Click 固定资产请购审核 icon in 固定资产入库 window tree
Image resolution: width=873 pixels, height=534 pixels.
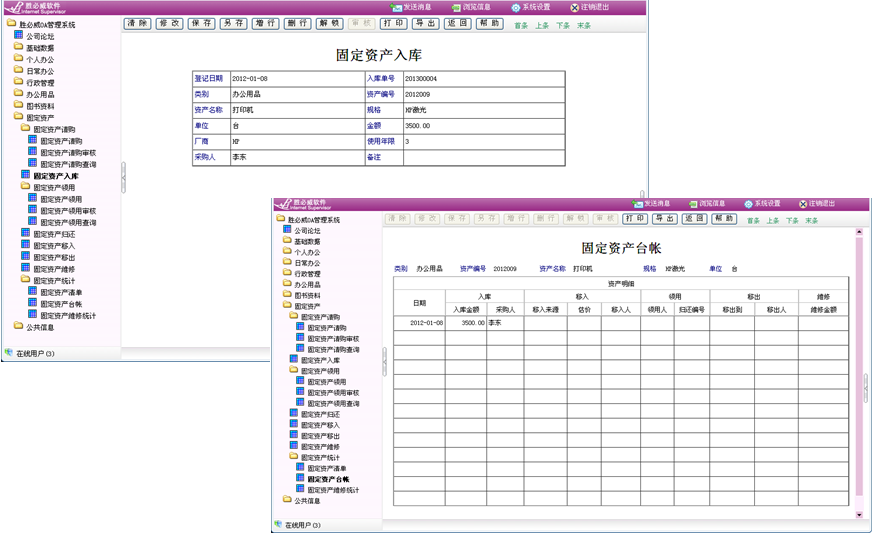33,151
